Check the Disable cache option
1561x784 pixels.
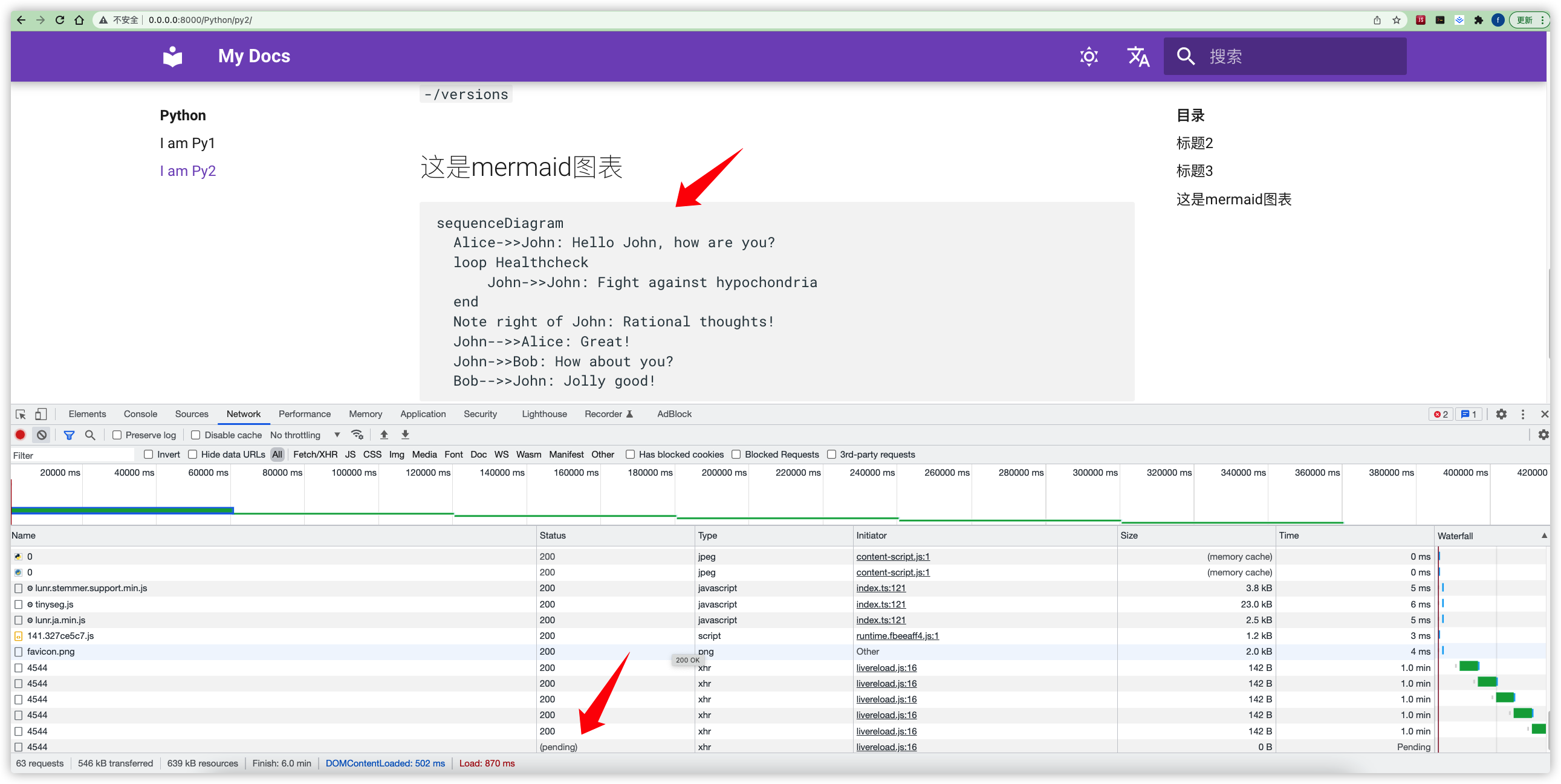(x=195, y=435)
